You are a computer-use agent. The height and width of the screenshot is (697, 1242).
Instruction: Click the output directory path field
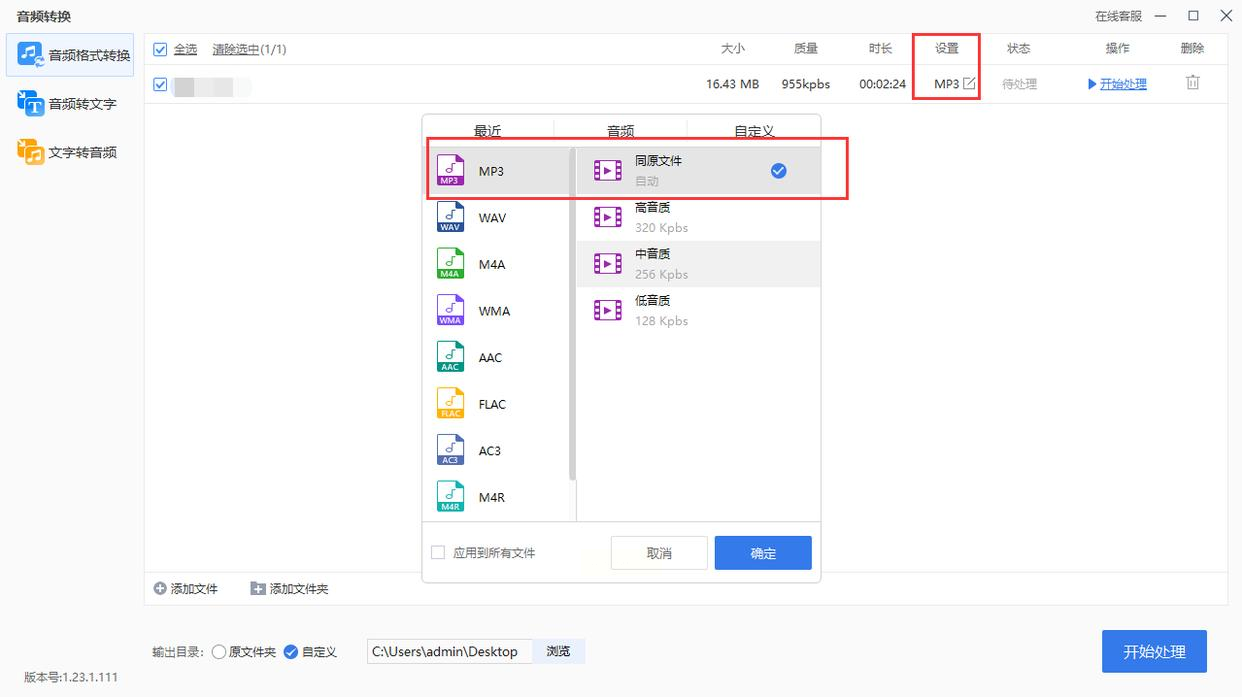point(449,652)
